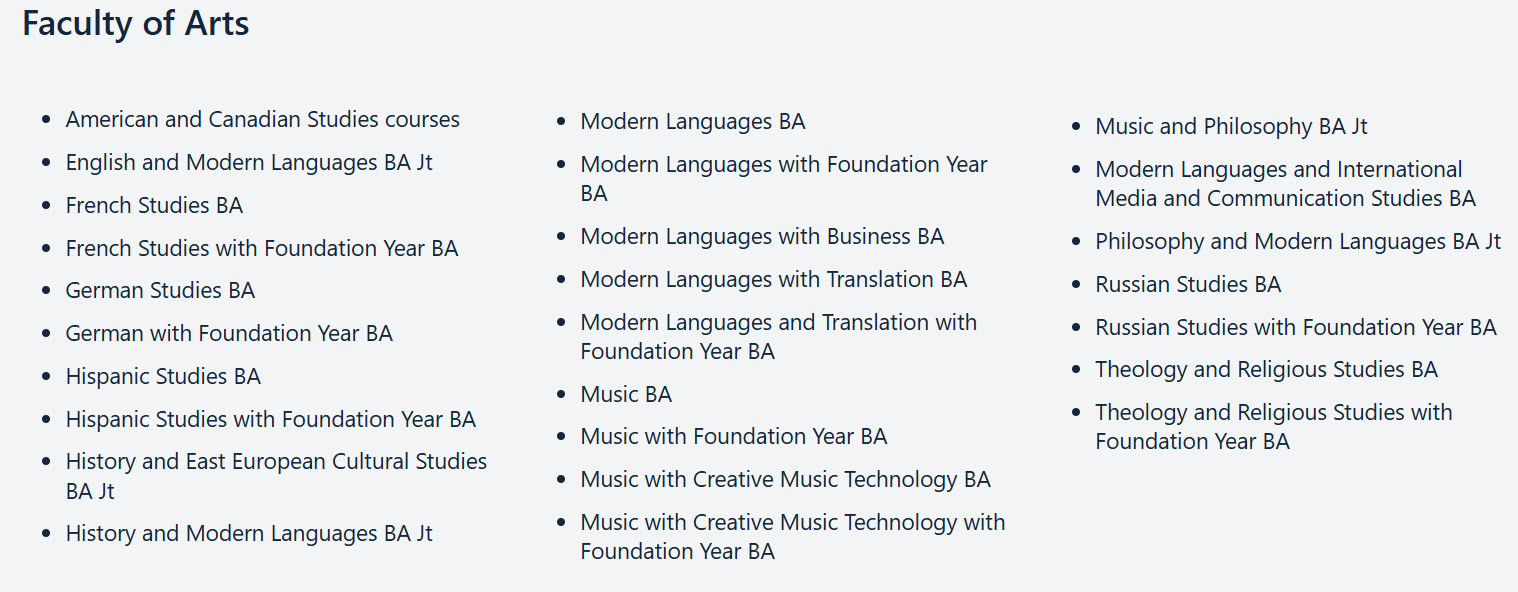The width and height of the screenshot is (1518, 592).
Task: Open History and Modern Languages BA Jt
Action: [x=249, y=534]
